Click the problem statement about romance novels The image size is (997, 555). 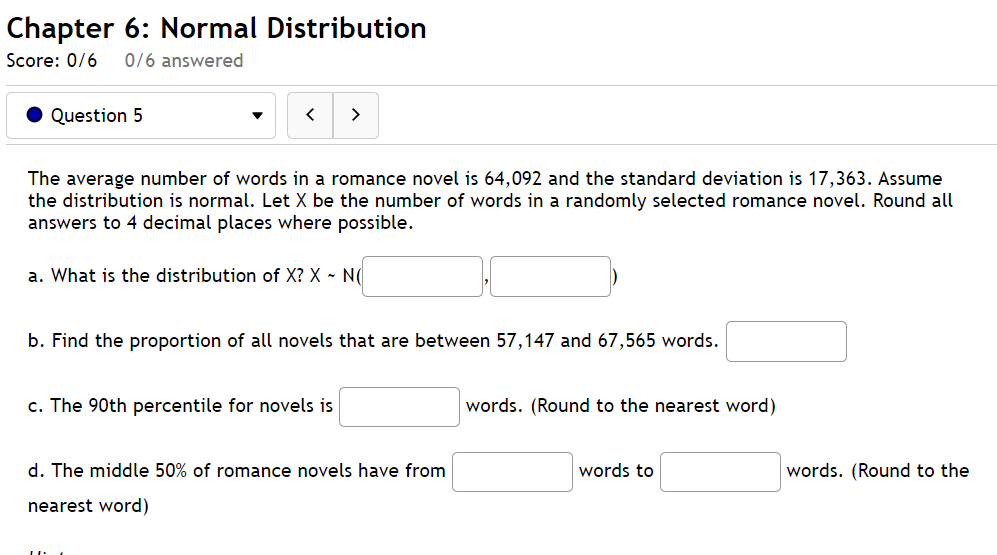(x=490, y=200)
